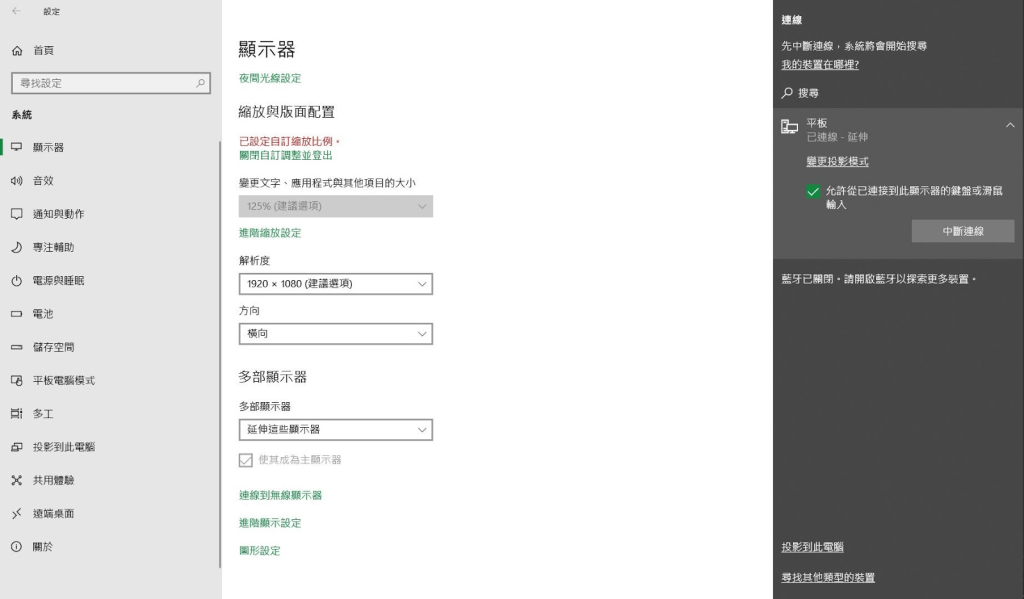
Task: Open 投影到此電腦 in sidebar
Action: tap(63, 447)
